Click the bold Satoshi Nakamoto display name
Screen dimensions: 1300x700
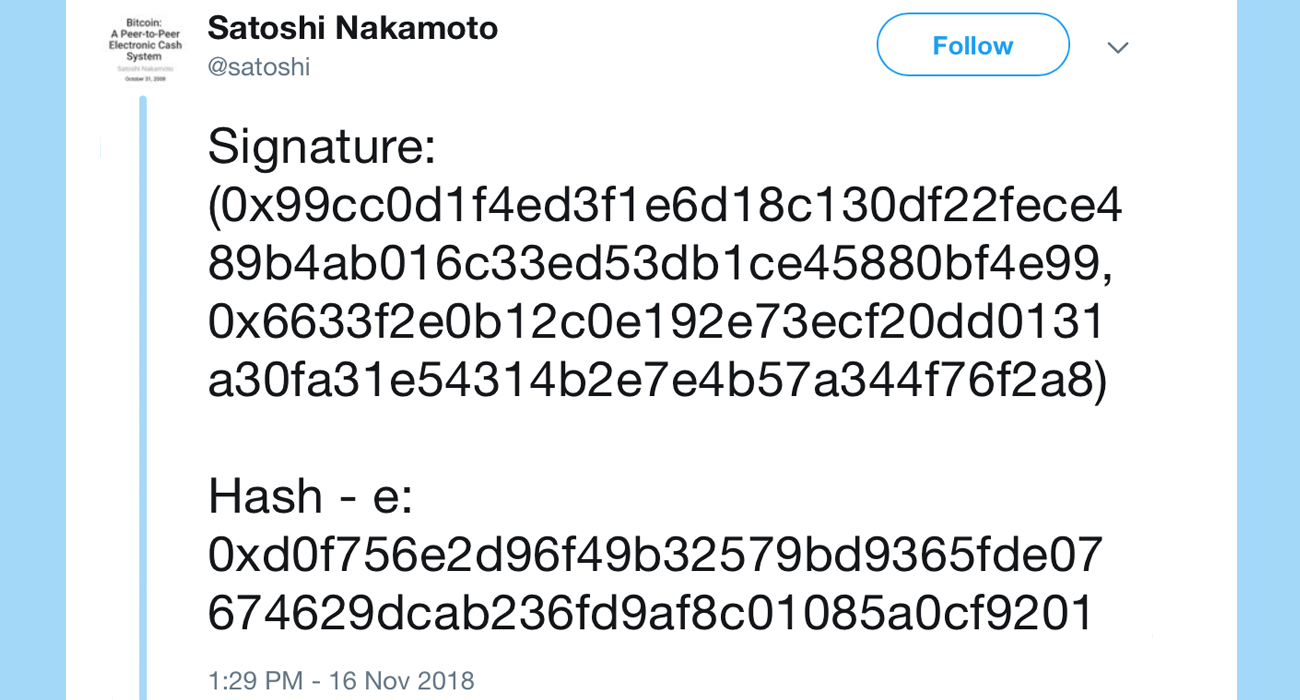(x=352, y=28)
